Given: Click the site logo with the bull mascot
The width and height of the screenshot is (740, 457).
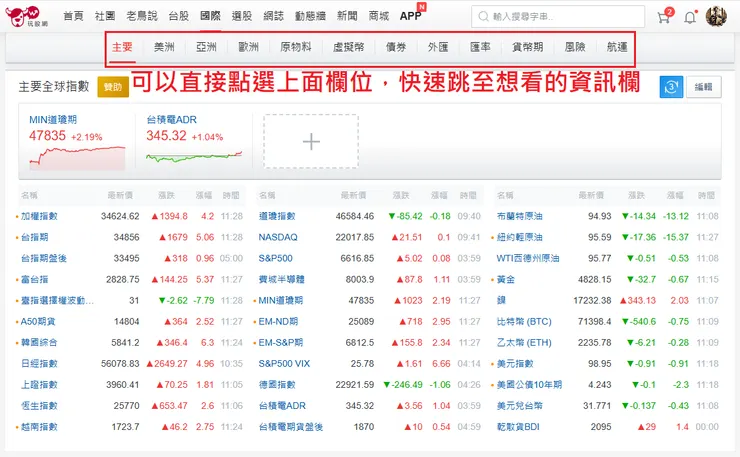Looking at the screenshot, I should [26, 17].
